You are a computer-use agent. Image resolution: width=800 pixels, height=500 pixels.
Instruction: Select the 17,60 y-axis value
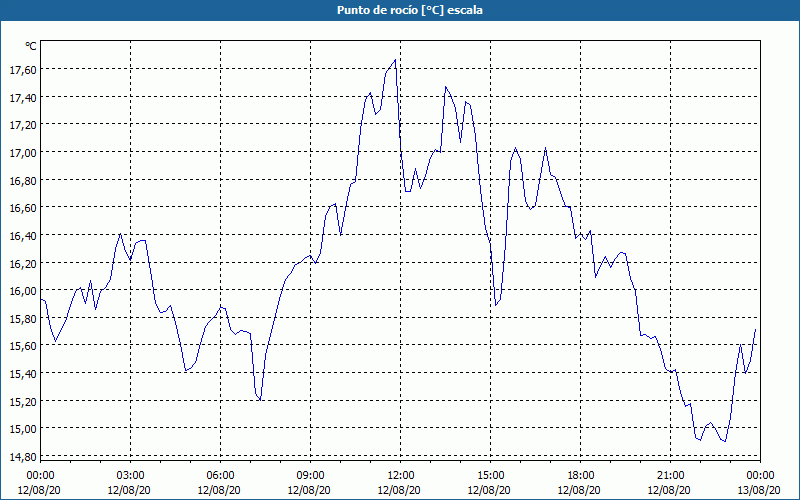click(x=23, y=69)
